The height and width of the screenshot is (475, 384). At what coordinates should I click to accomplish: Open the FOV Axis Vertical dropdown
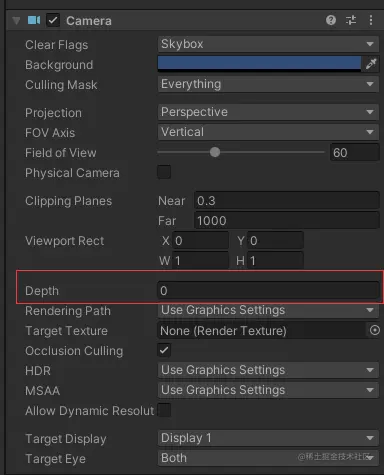[268, 132]
